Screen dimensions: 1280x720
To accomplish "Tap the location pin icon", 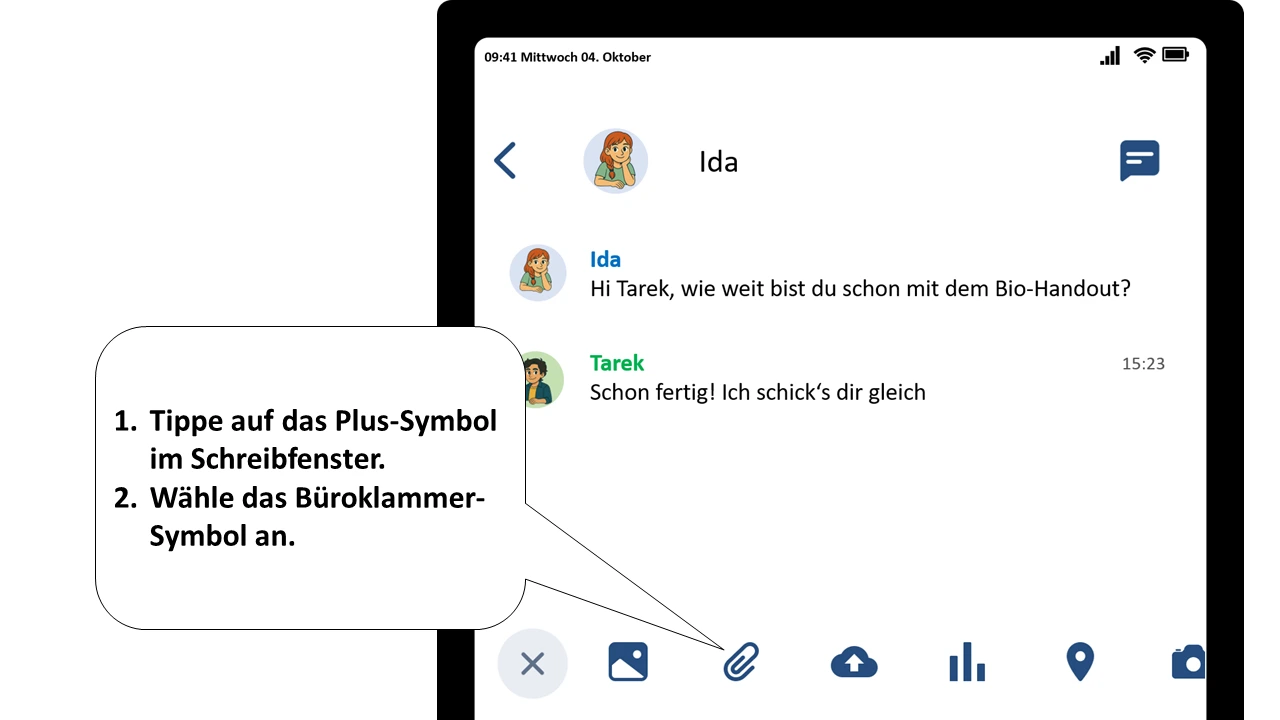I will coord(1080,662).
